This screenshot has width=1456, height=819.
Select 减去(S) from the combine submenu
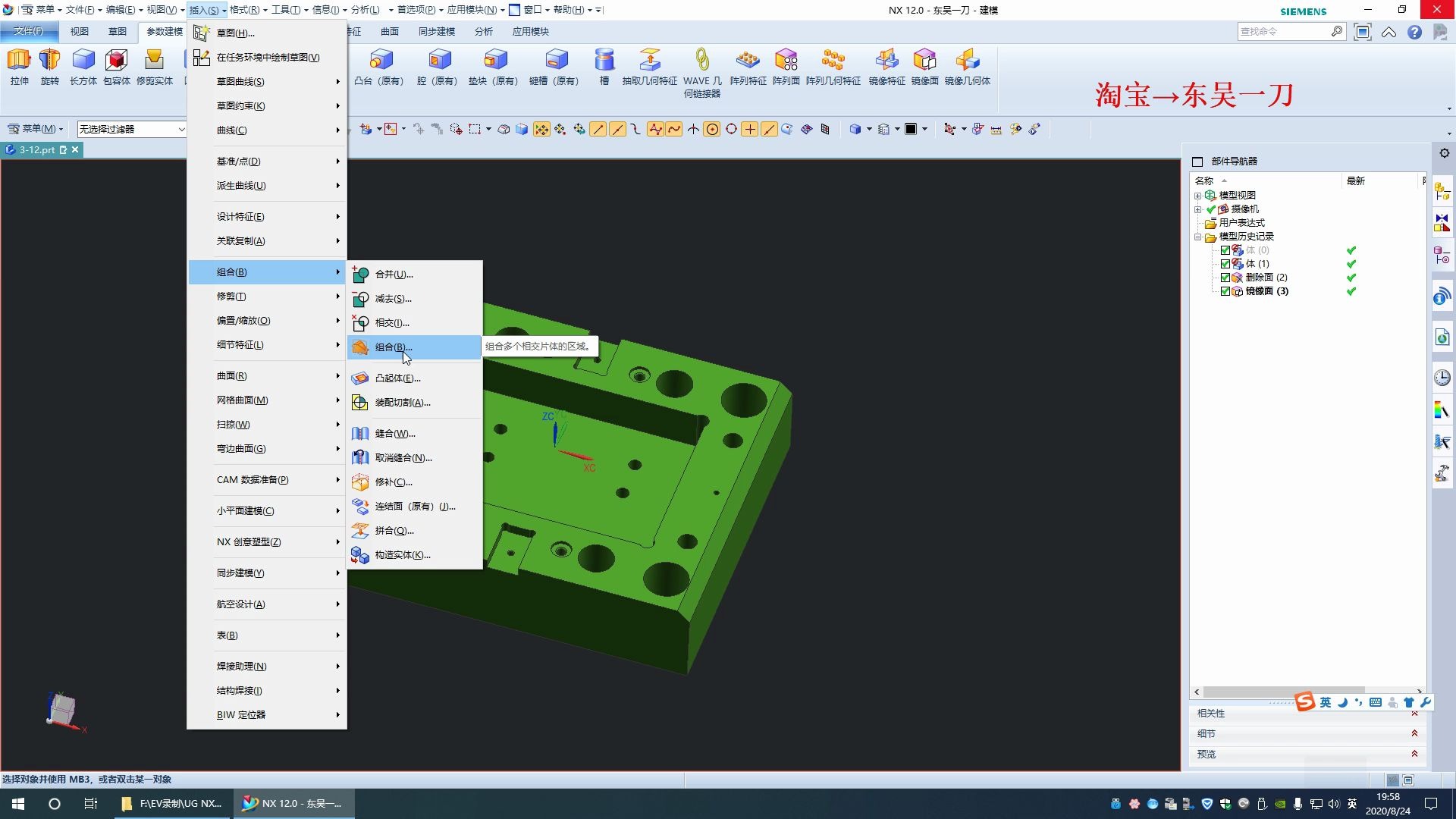click(393, 299)
